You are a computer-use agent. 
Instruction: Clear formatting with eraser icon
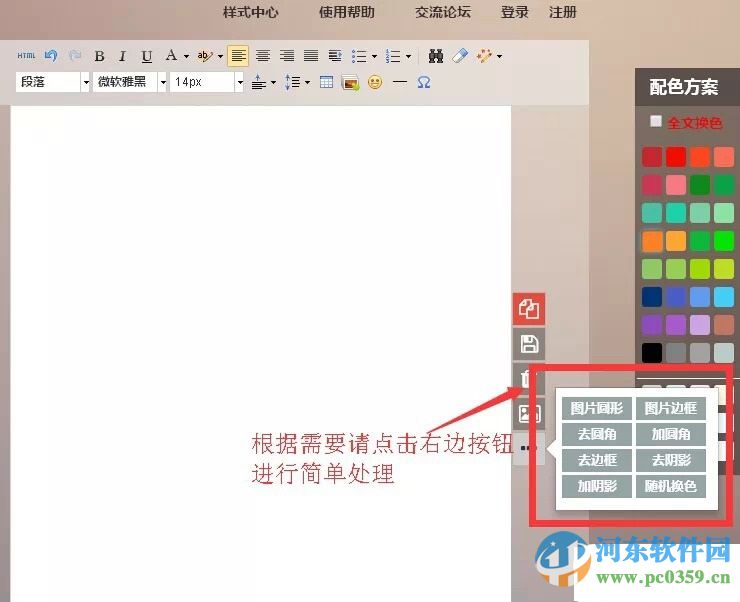[x=460, y=56]
